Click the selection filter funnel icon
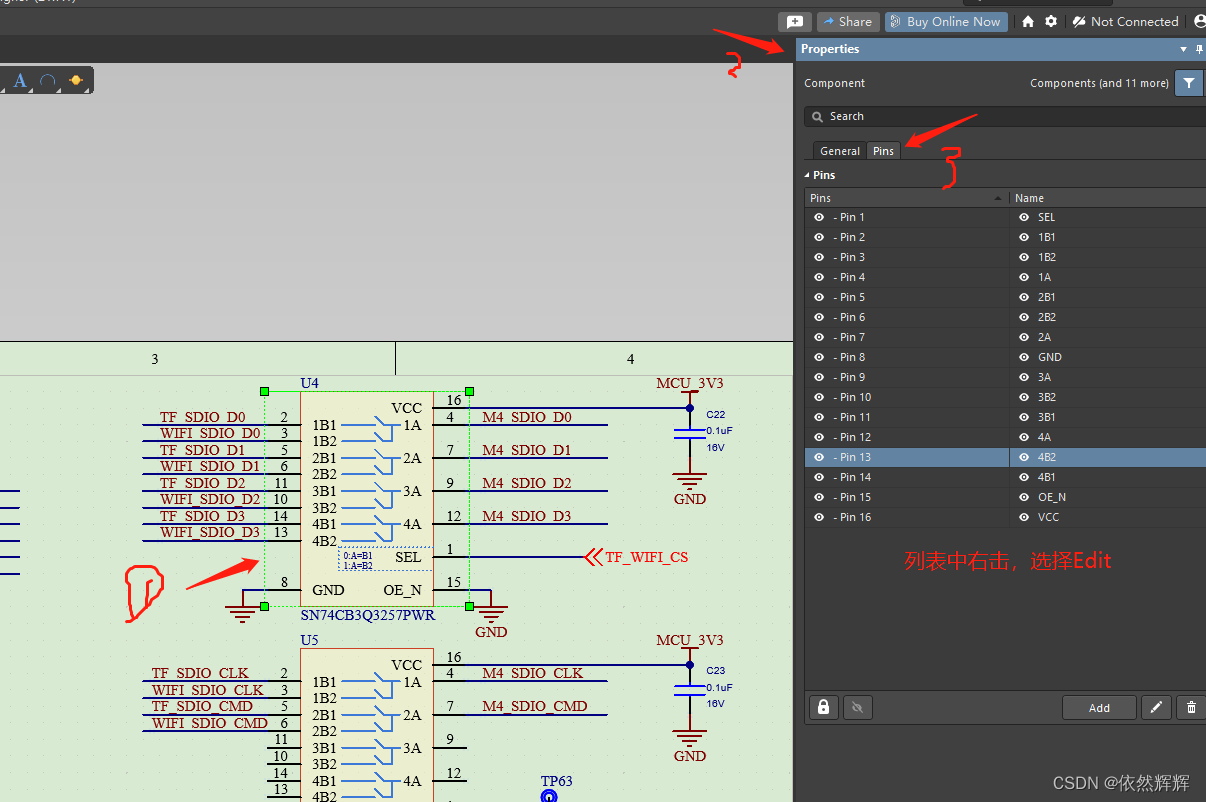 pyautogui.click(x=1188, y=83)
